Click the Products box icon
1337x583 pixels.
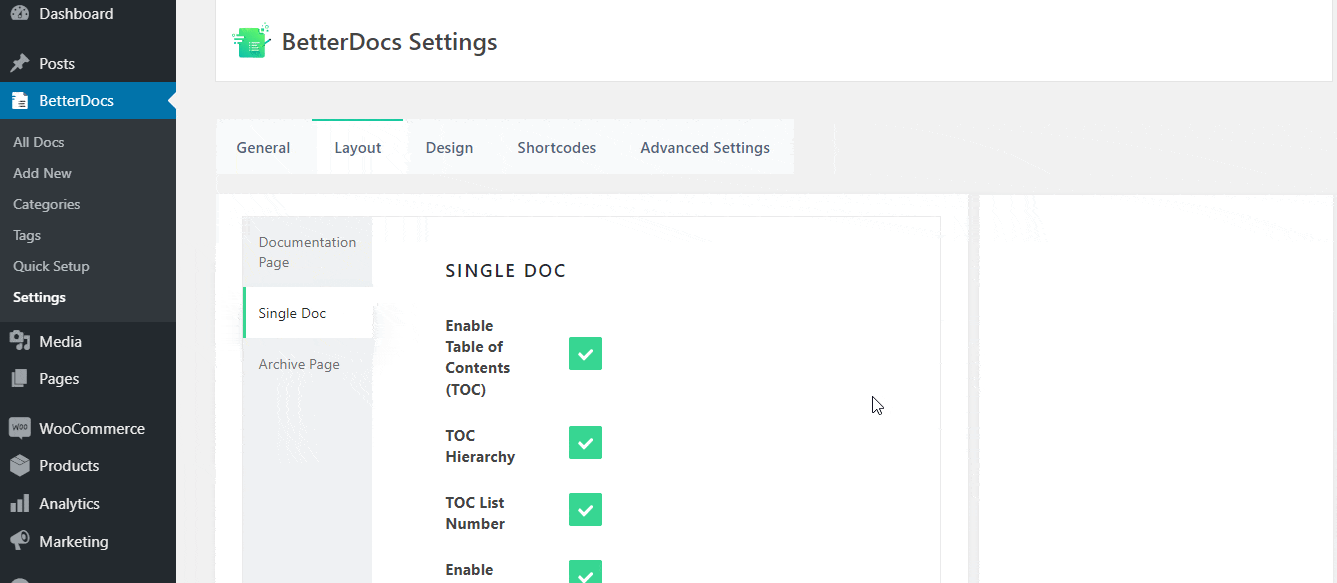tap(19, 466)
